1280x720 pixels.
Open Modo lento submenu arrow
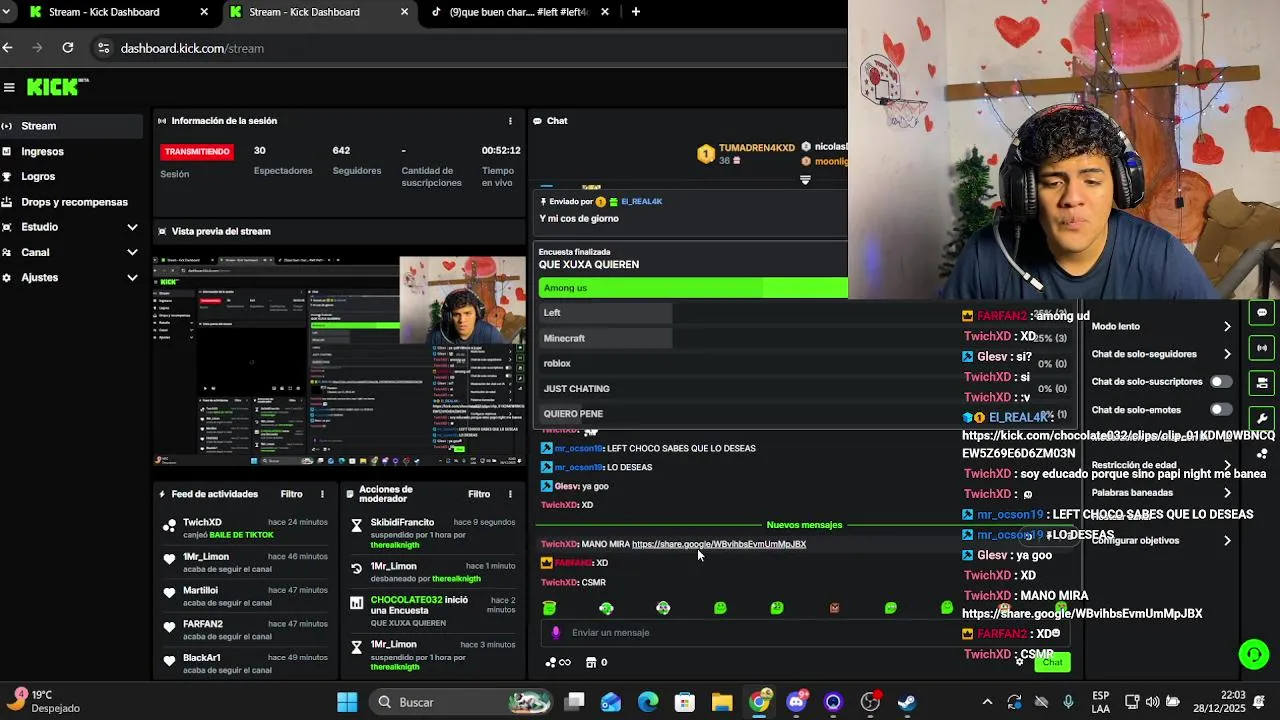(x=1227, y=326)
